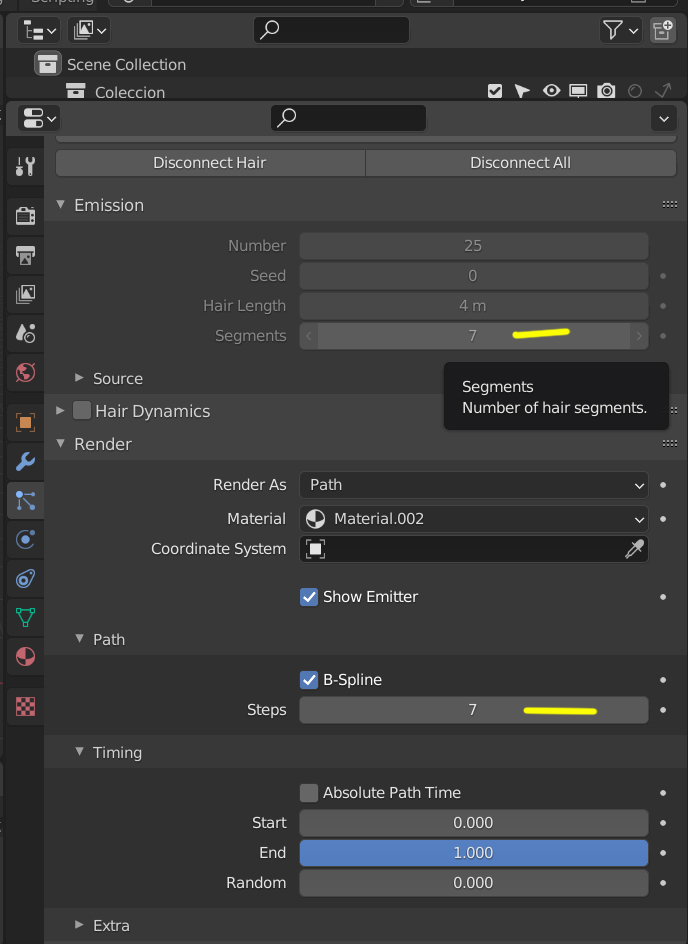This screenshot has height=944, width=688.
Task: Uncheck the Show Emitter checkbox
Action: (310, 597)
